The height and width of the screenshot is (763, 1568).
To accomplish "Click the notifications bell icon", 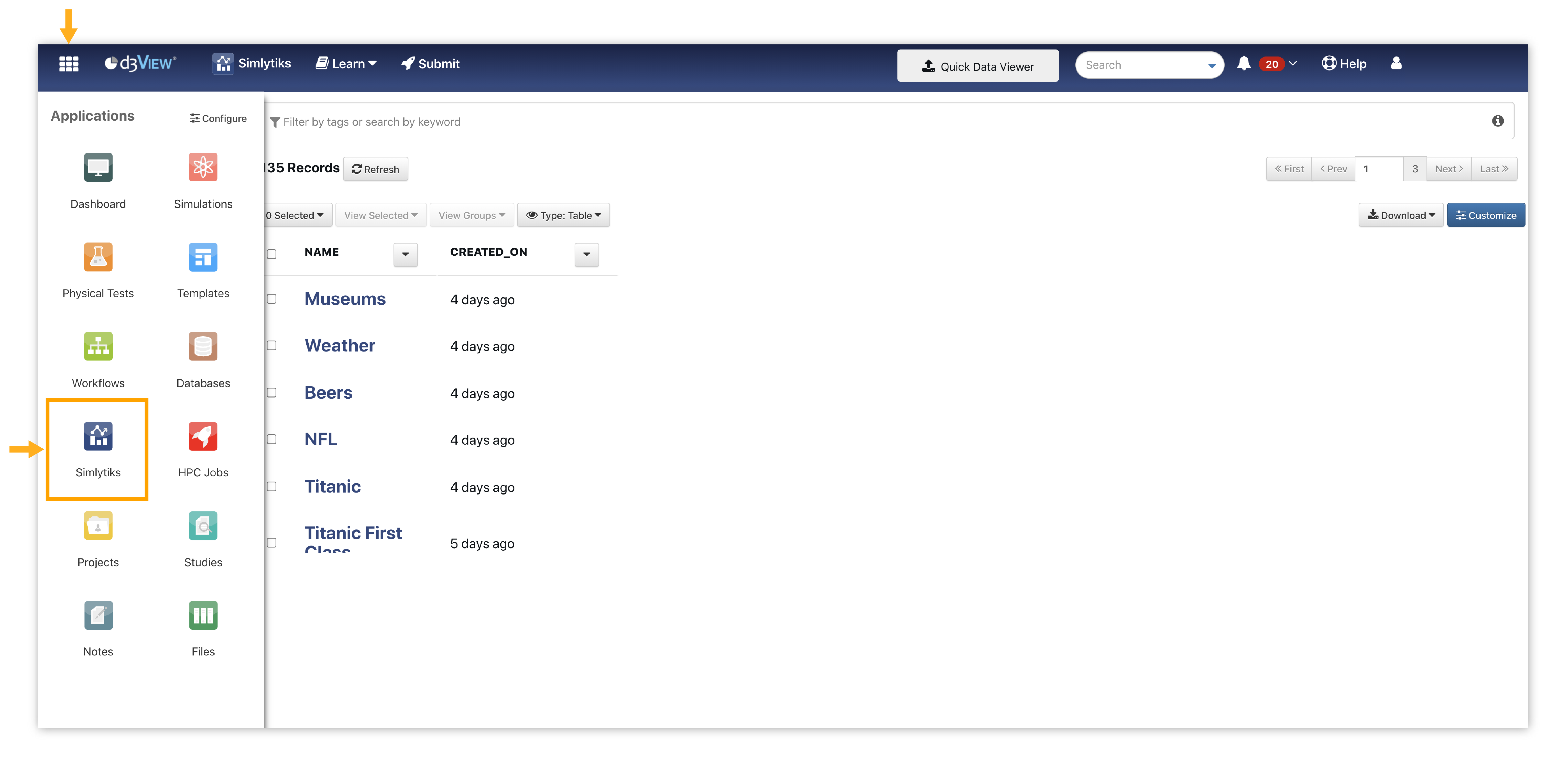I will [1244, 63].
